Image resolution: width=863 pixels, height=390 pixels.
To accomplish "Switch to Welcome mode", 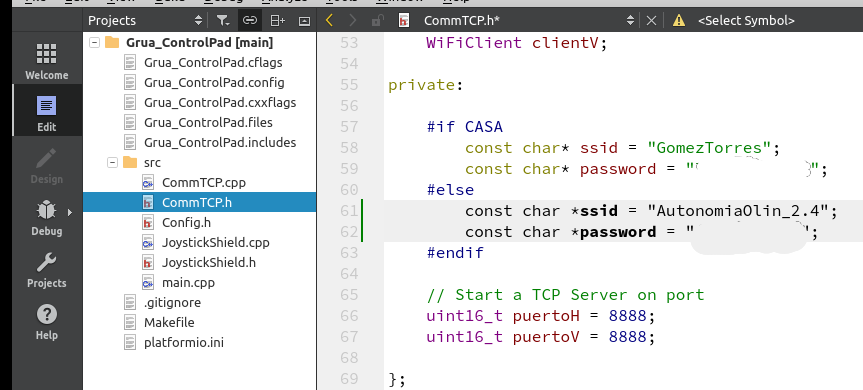I will 47,62.
